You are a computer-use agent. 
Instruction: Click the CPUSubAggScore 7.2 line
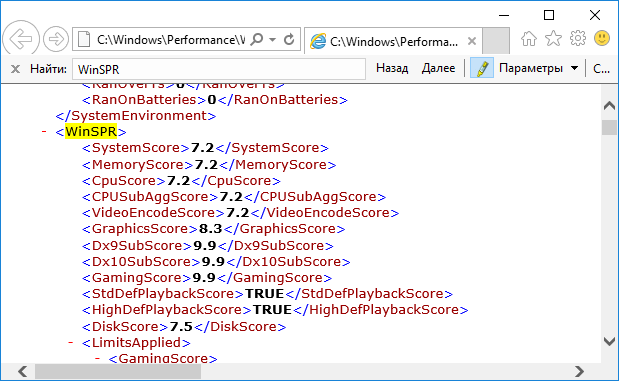point(234,197)
